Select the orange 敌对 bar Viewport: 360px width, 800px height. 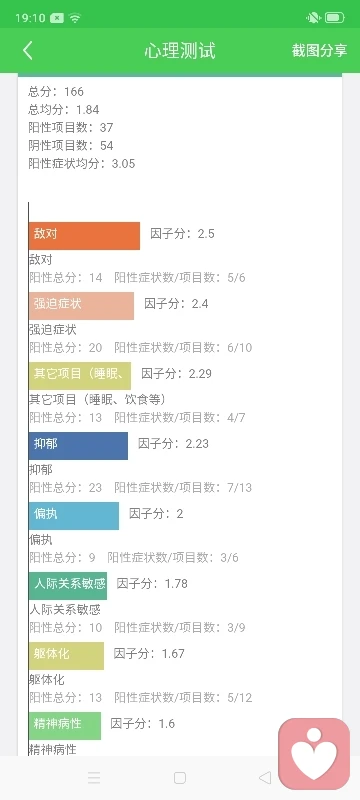click(84, 236)
